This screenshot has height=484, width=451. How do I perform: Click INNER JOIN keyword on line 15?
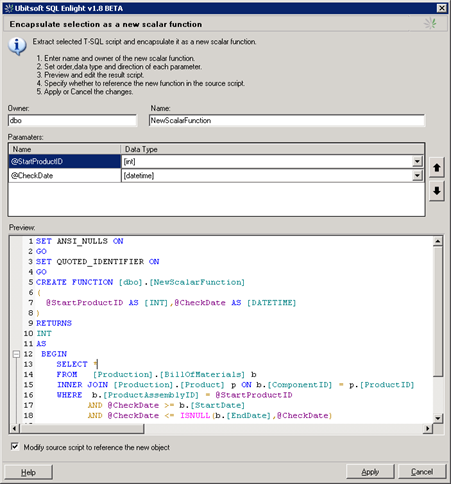coord(83,385)
